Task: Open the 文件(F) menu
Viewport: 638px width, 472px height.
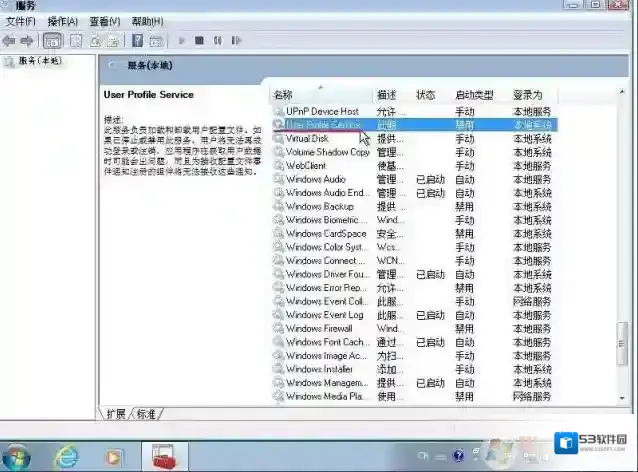Action: (20, 21)
